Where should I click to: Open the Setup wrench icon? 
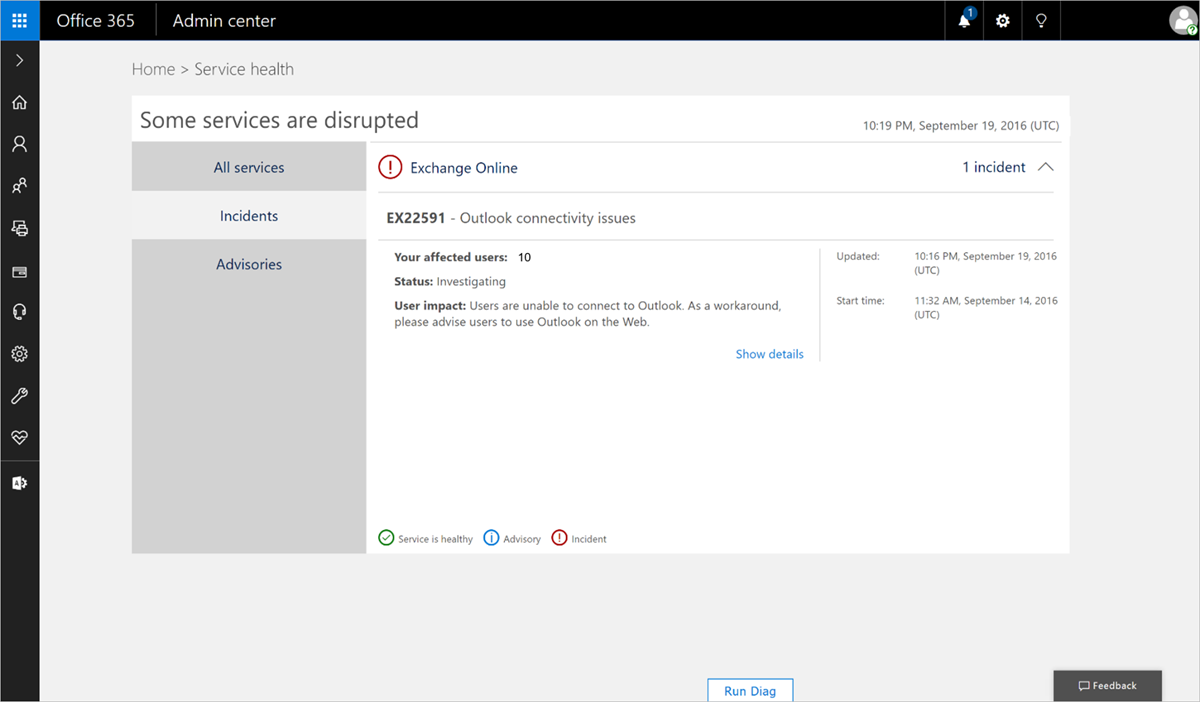click(19, 395)
